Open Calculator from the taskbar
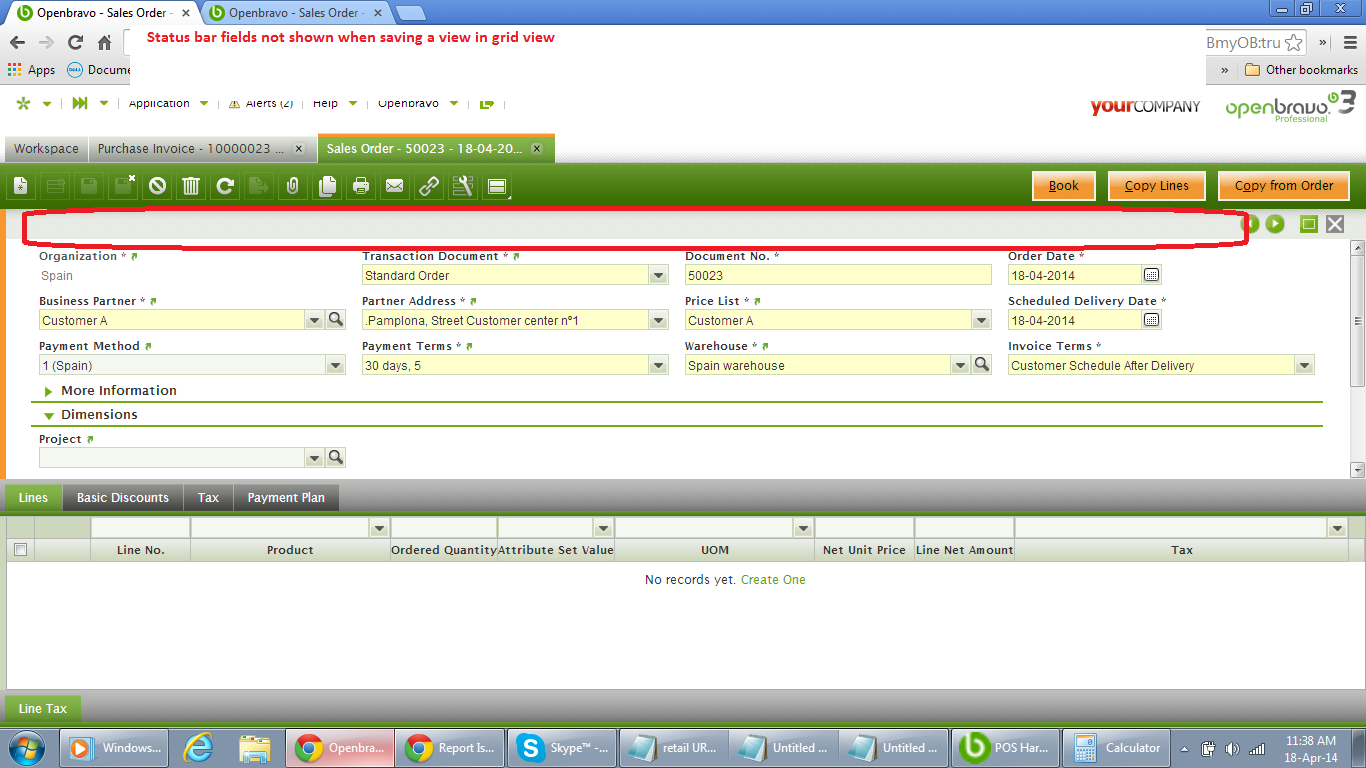 (x=1117, y=747)
